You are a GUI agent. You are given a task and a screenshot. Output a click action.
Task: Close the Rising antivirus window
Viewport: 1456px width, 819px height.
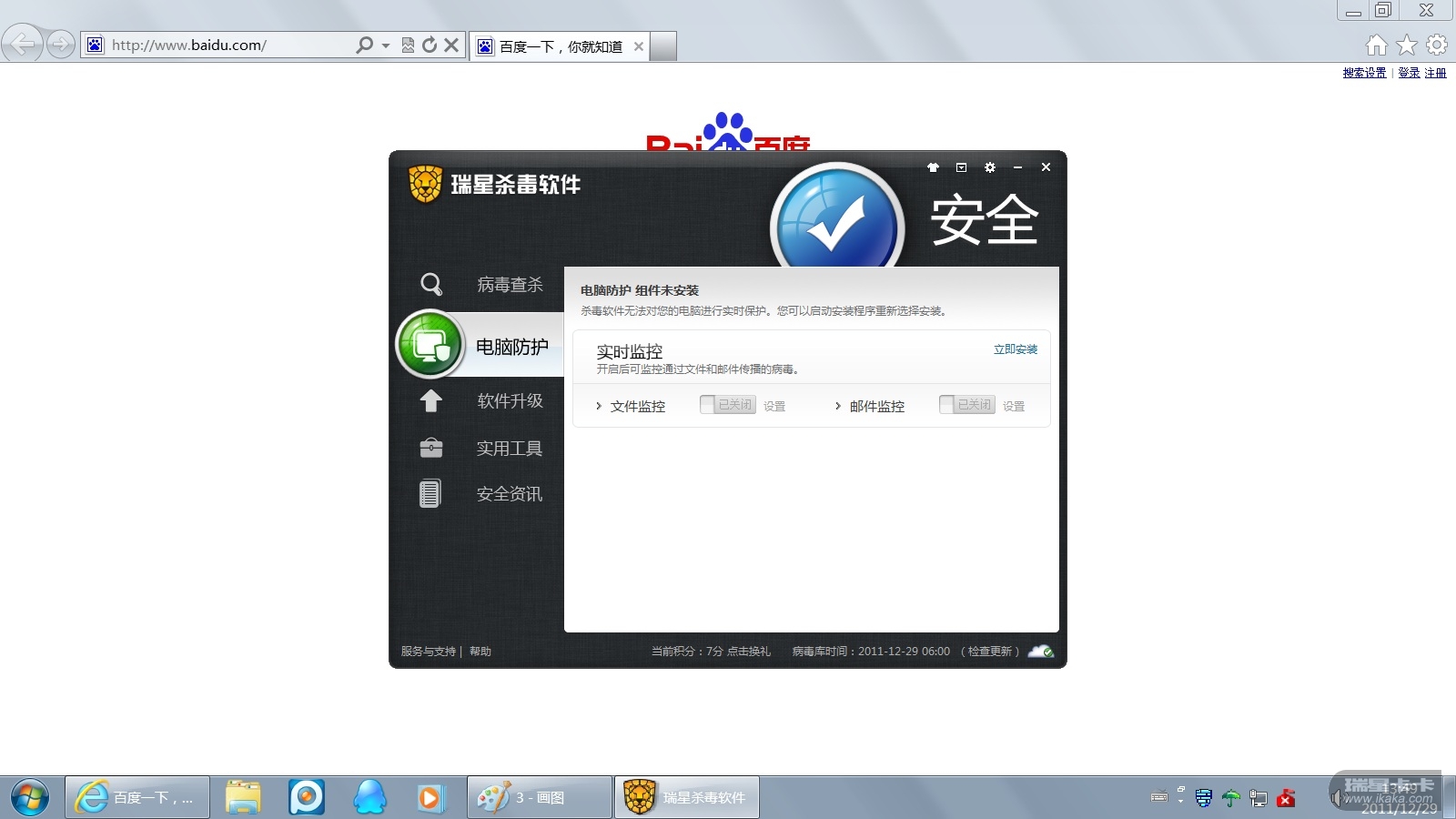coord(1046,167)
